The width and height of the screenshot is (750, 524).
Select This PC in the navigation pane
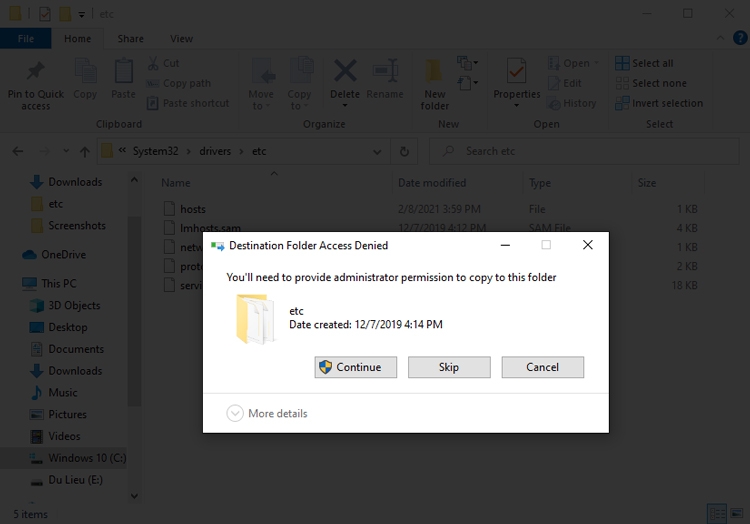[50, 284]
